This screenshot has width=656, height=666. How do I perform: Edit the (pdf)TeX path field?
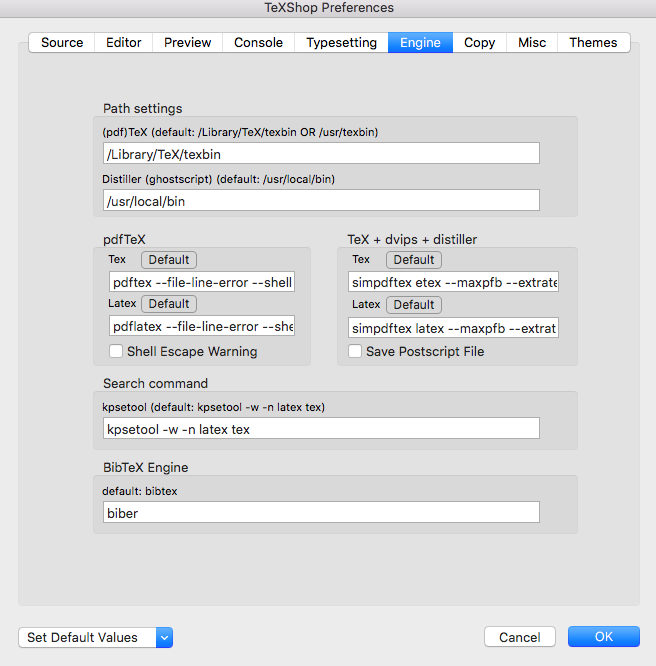point(321,153)
